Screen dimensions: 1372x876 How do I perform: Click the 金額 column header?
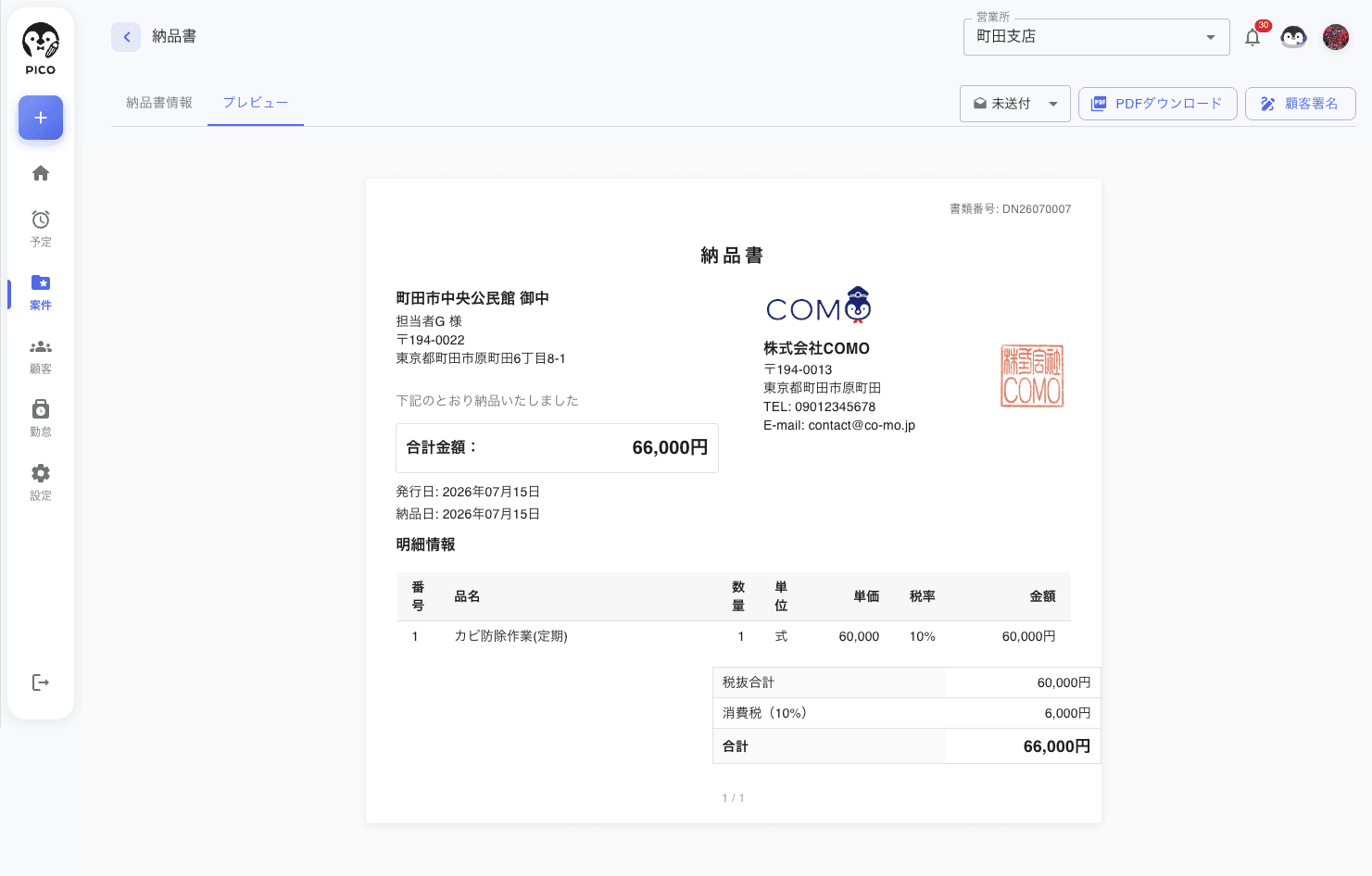coord(1042,596)
